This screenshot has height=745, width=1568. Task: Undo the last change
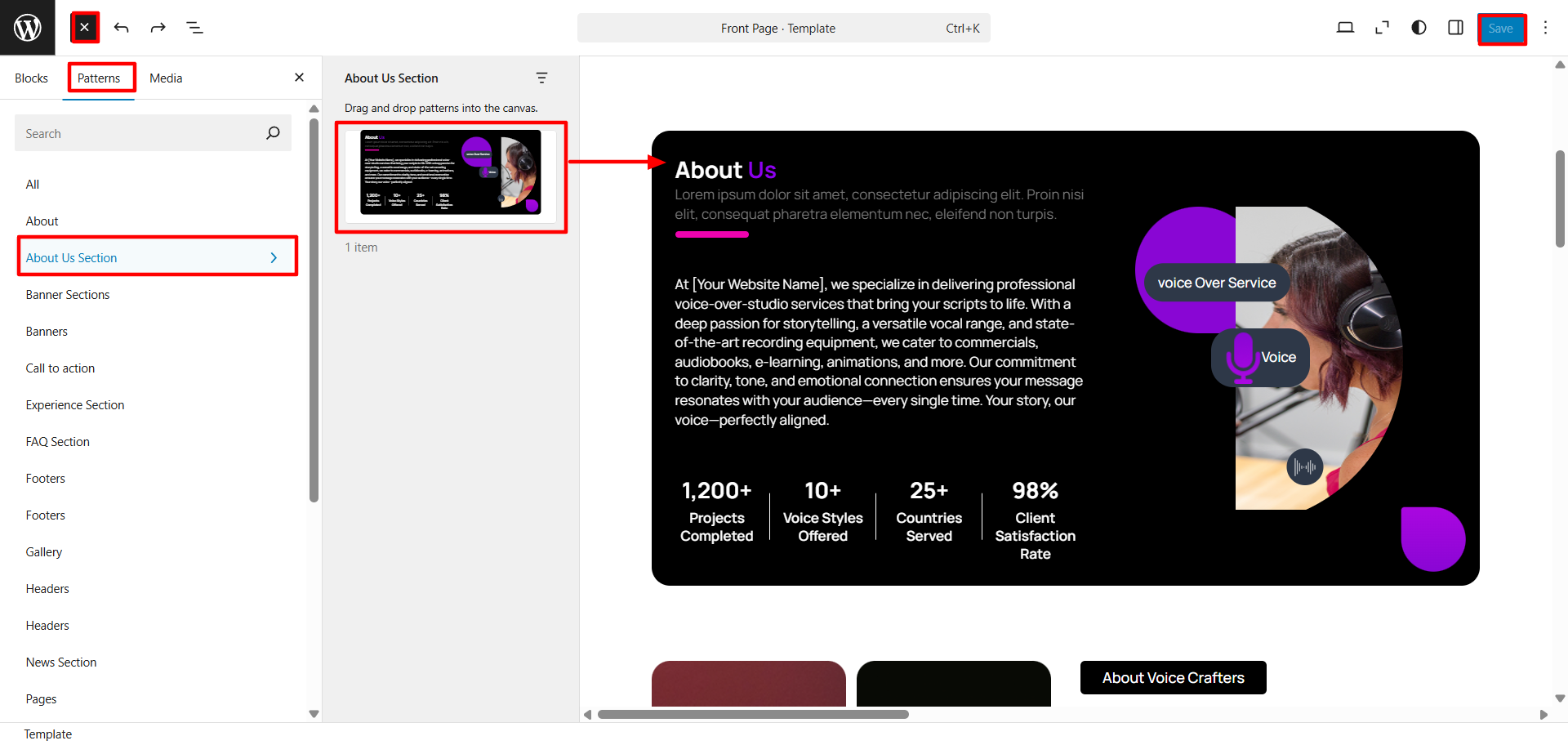click(122, 28)
